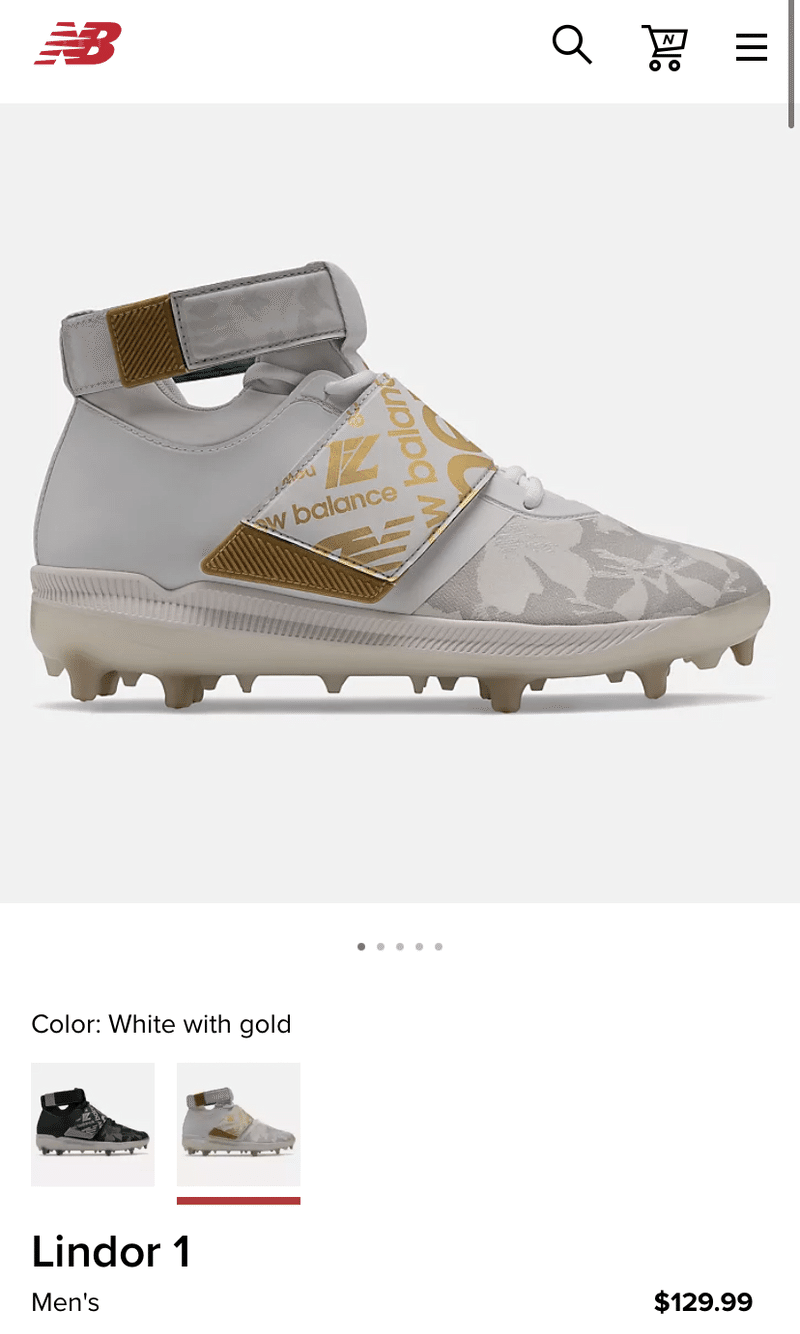
Task: Click the Lindor 1 product title
Action: pos(111,1251)
